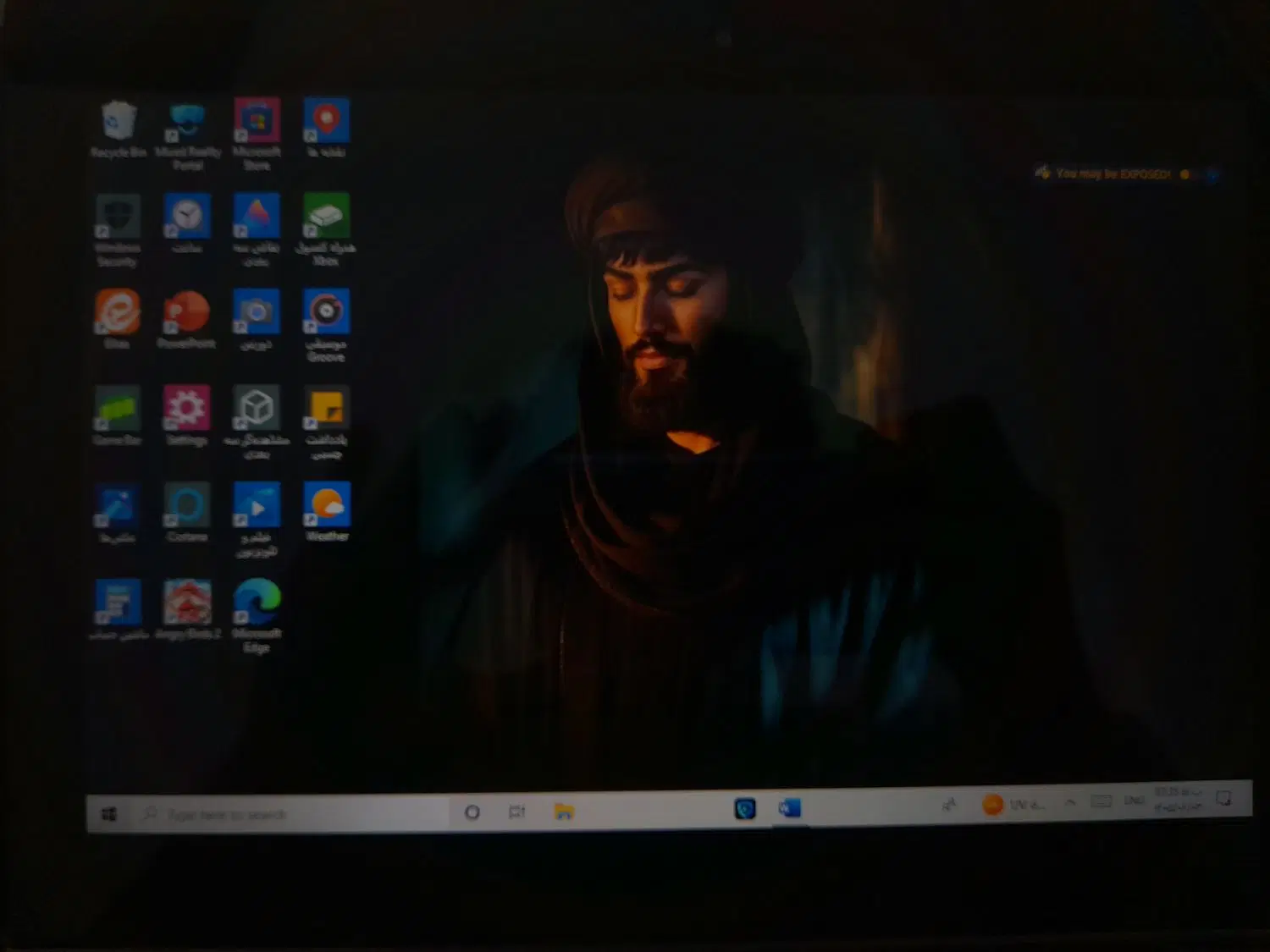Click the You may be EXPOSED notice
The height and width of the screenshot is (952, 1270).
(x=1113, y=174)
